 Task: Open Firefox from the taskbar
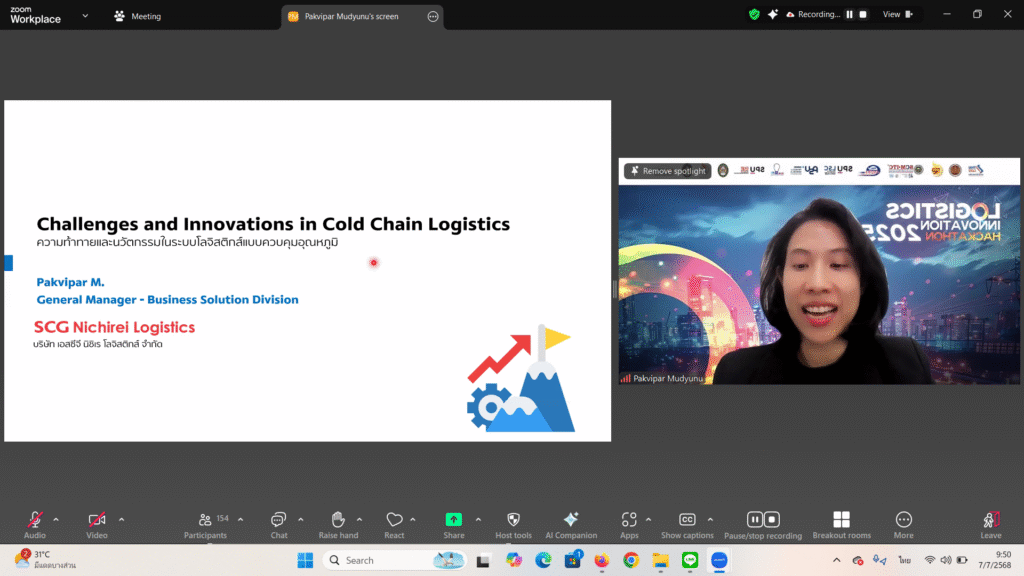601,560
